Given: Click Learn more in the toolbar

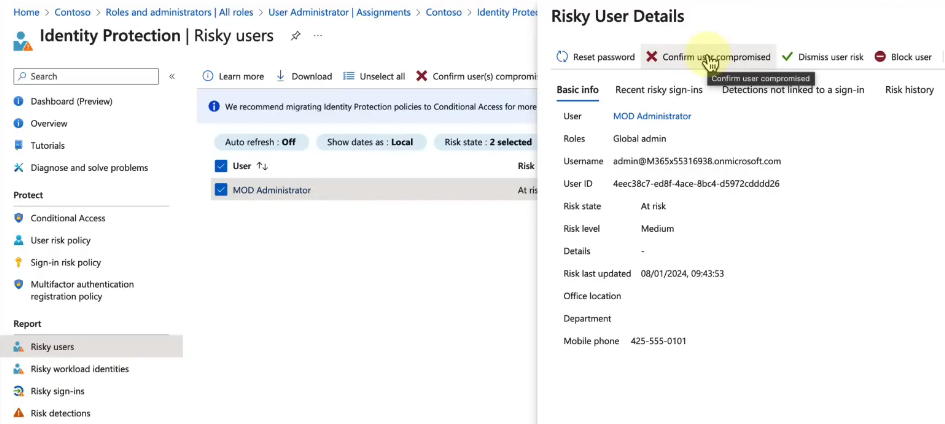Looking at the screenshot, I should pyautogui.click(x=233, y=76).
